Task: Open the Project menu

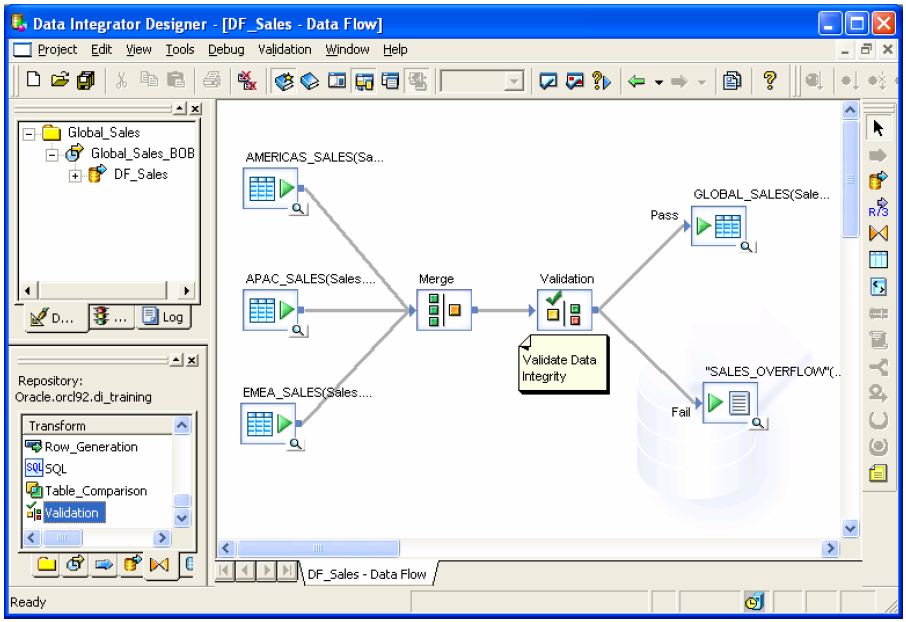Action: point(57,50)
